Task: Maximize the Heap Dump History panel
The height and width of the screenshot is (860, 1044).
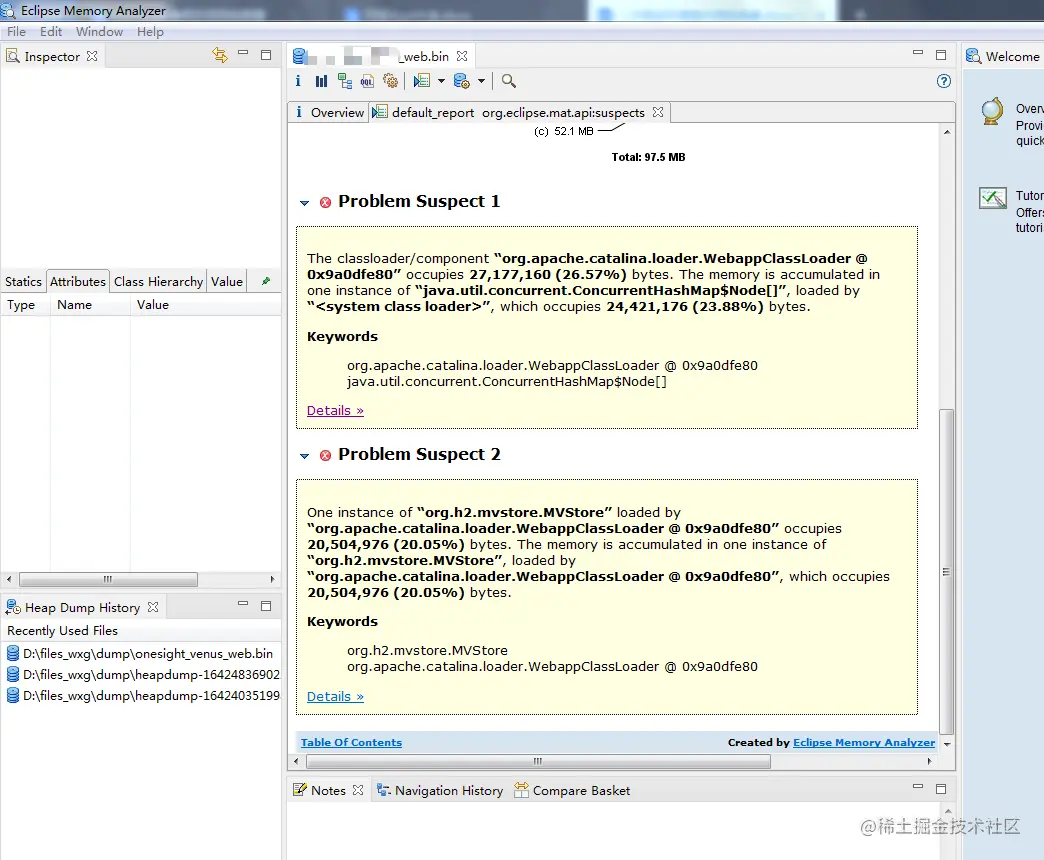Action: (x=266, y=606)
